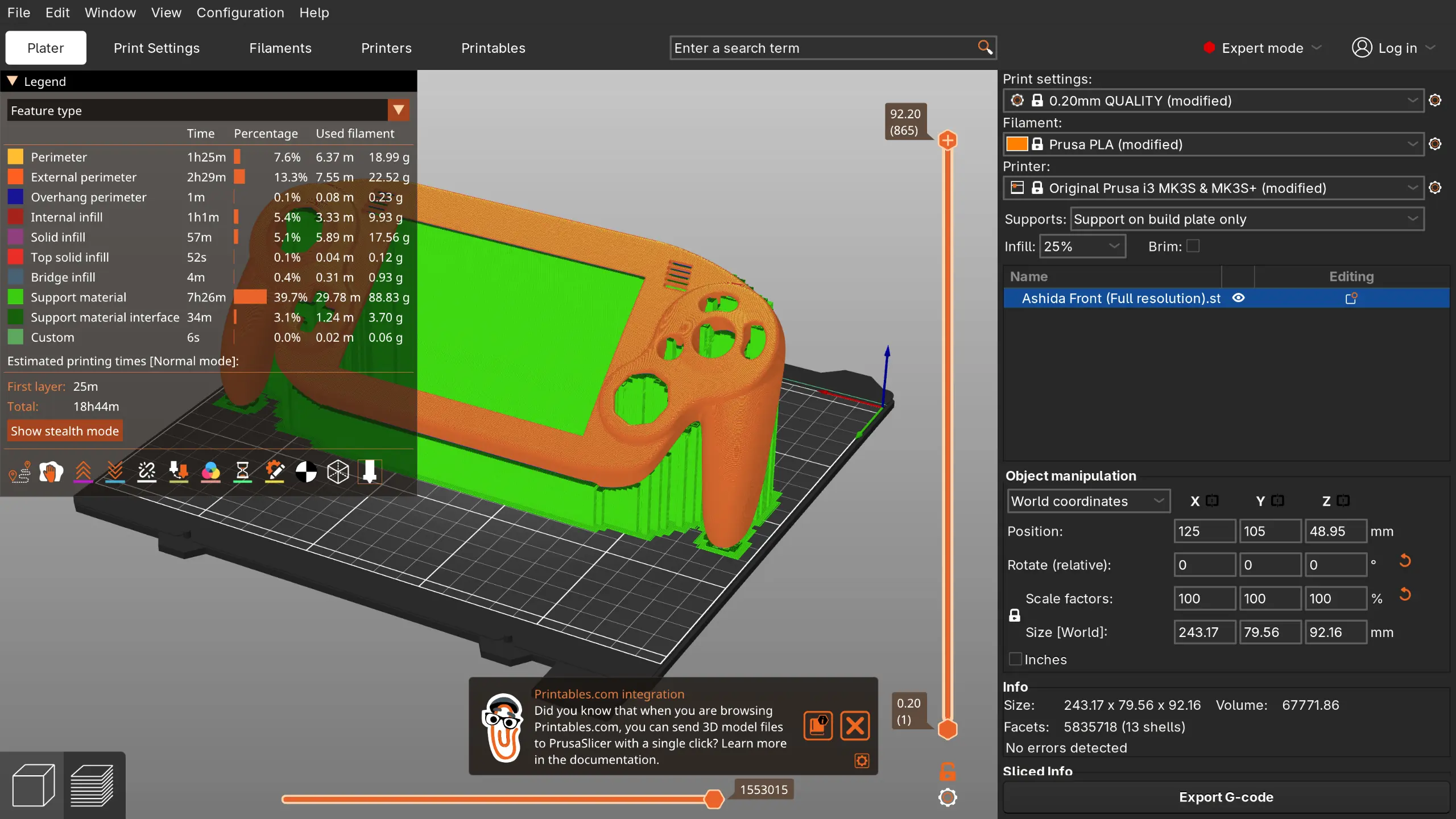This screenshot has height=819, width=1456.
Task: Toggle the Wipe moves hand icon
Action: [51, 472]
